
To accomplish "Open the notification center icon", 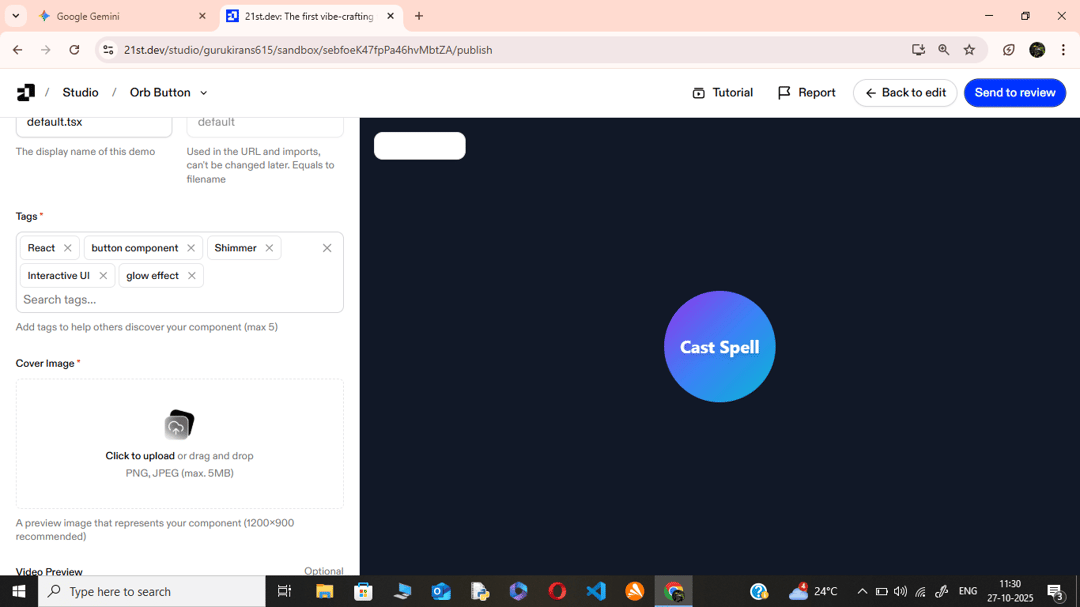I will [x=1055, y=591].
